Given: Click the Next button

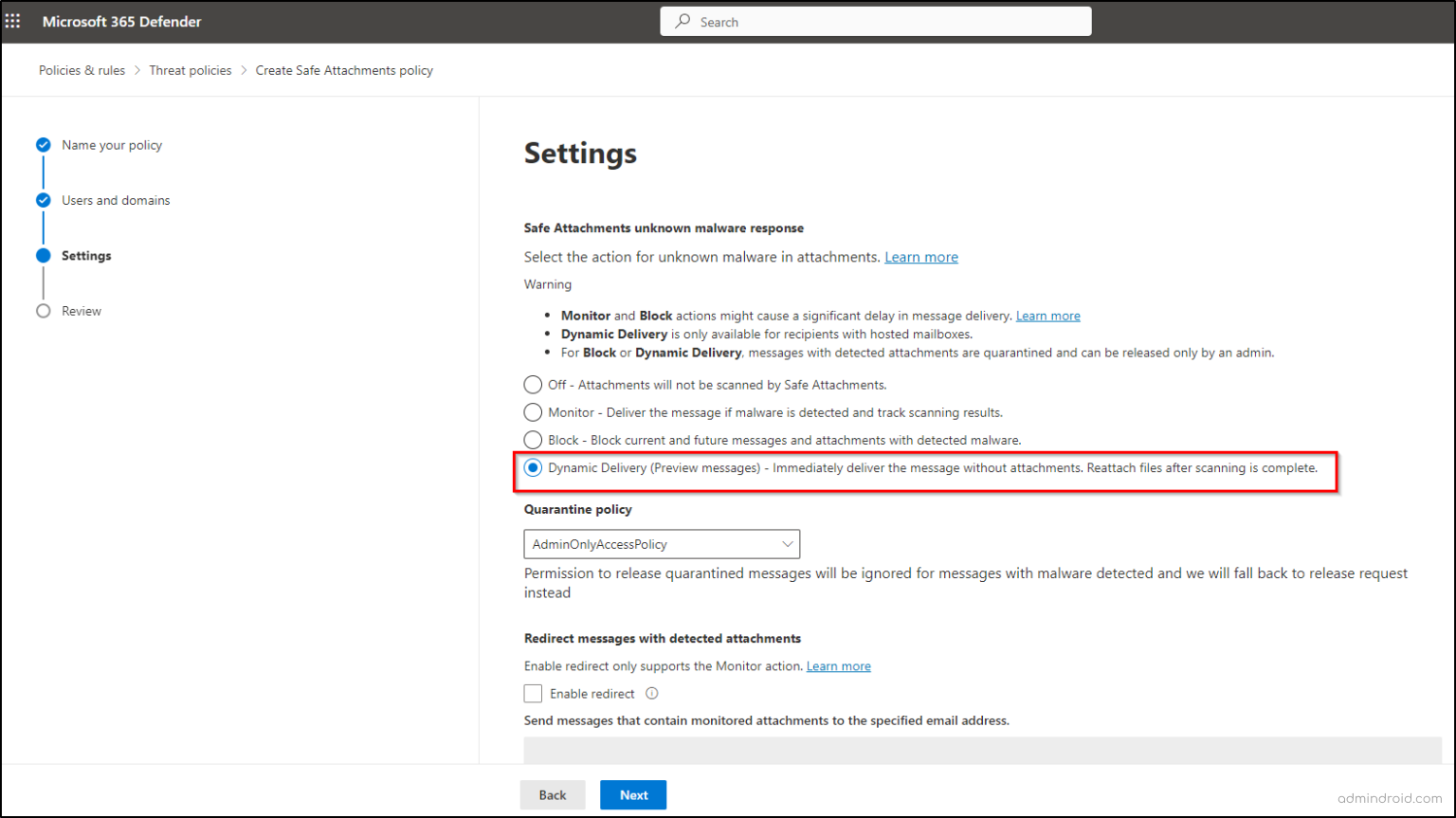Looking at the screenshot, I should [632, 795].
